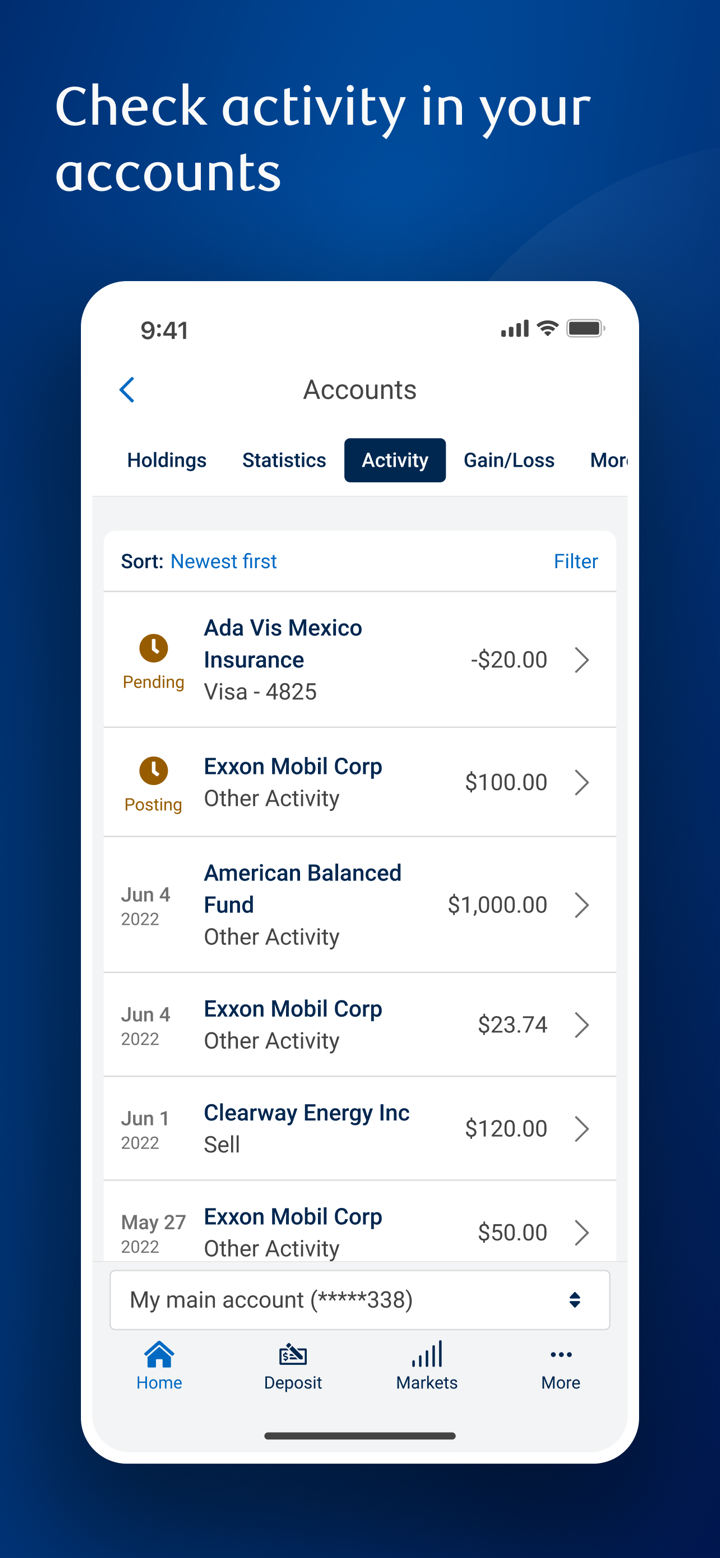Expand American Balanced Fund transaction chevron
Viewport: 720px width, 1558px height.
point(582,905)
